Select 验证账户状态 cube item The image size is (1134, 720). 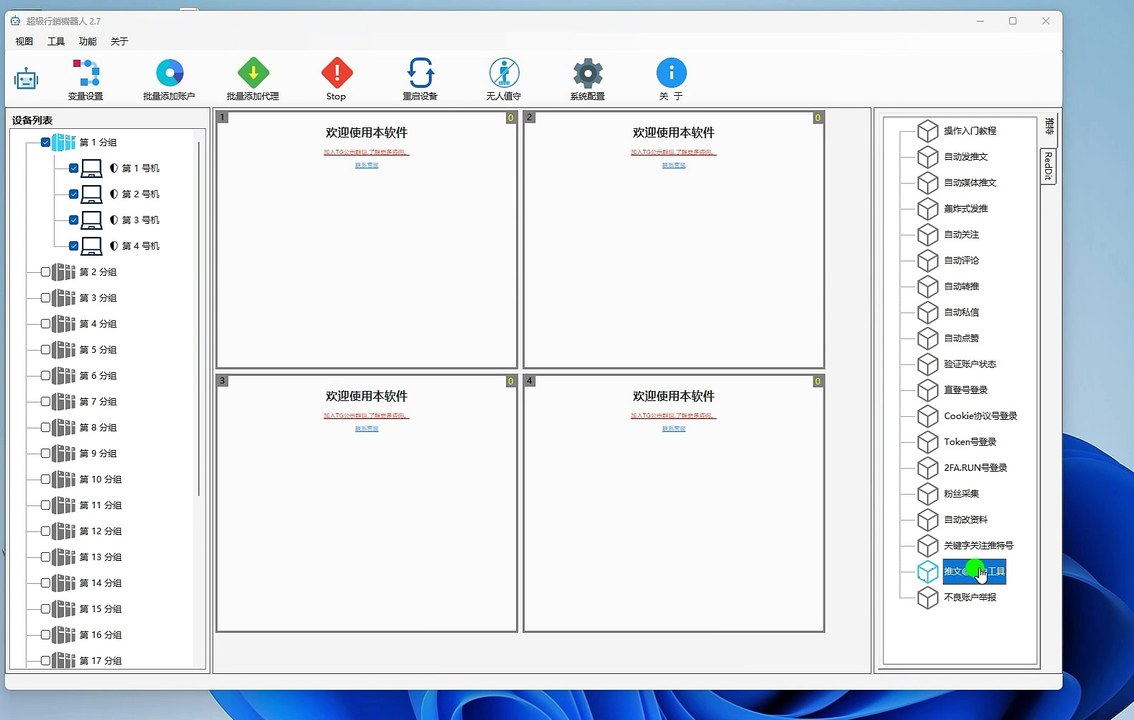[x=957, y=364]
